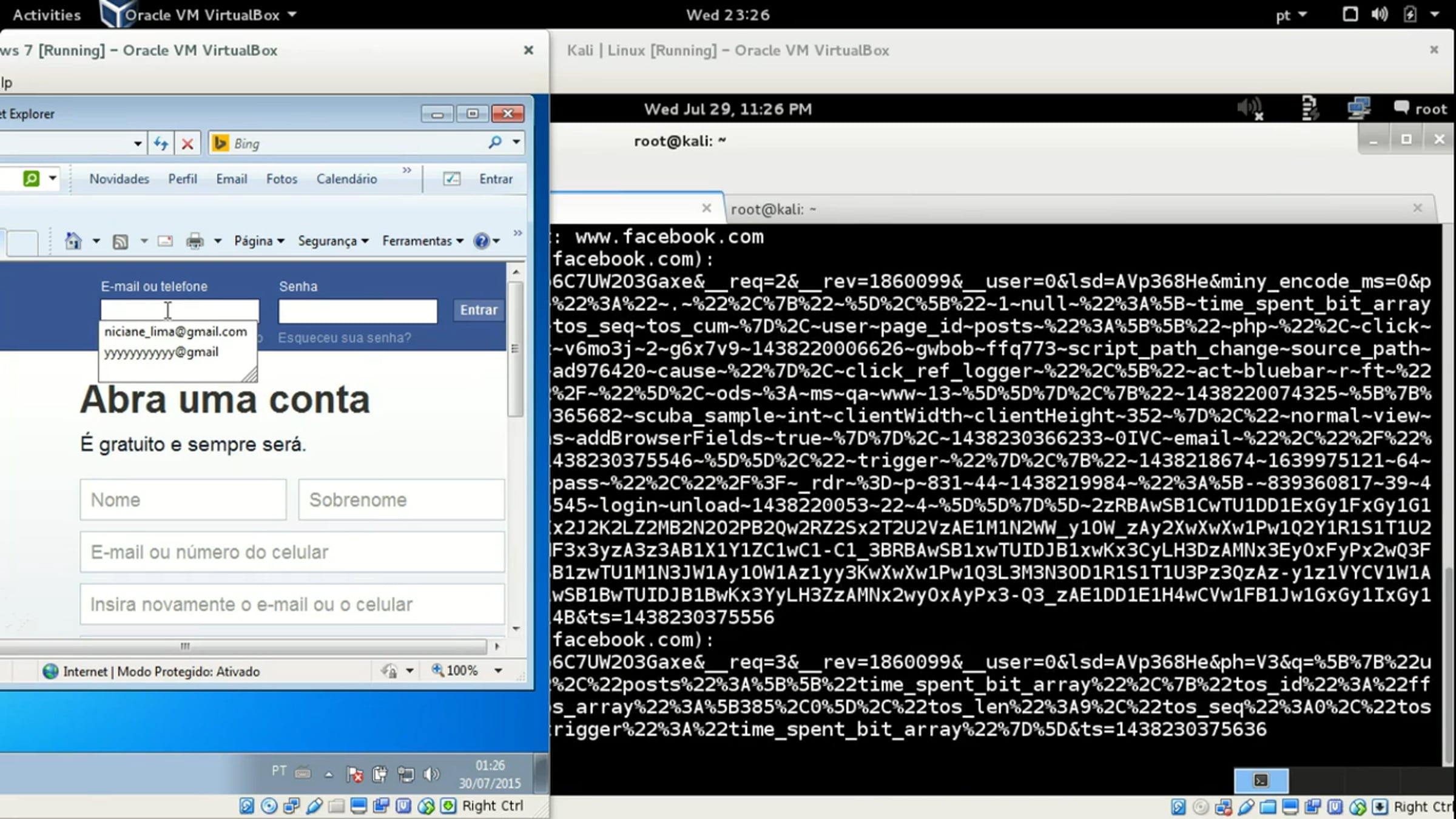This screenshot has width=1456, height=819.
Task: Open Perfil in the toolbar
Action: click(x=183, y=179)
